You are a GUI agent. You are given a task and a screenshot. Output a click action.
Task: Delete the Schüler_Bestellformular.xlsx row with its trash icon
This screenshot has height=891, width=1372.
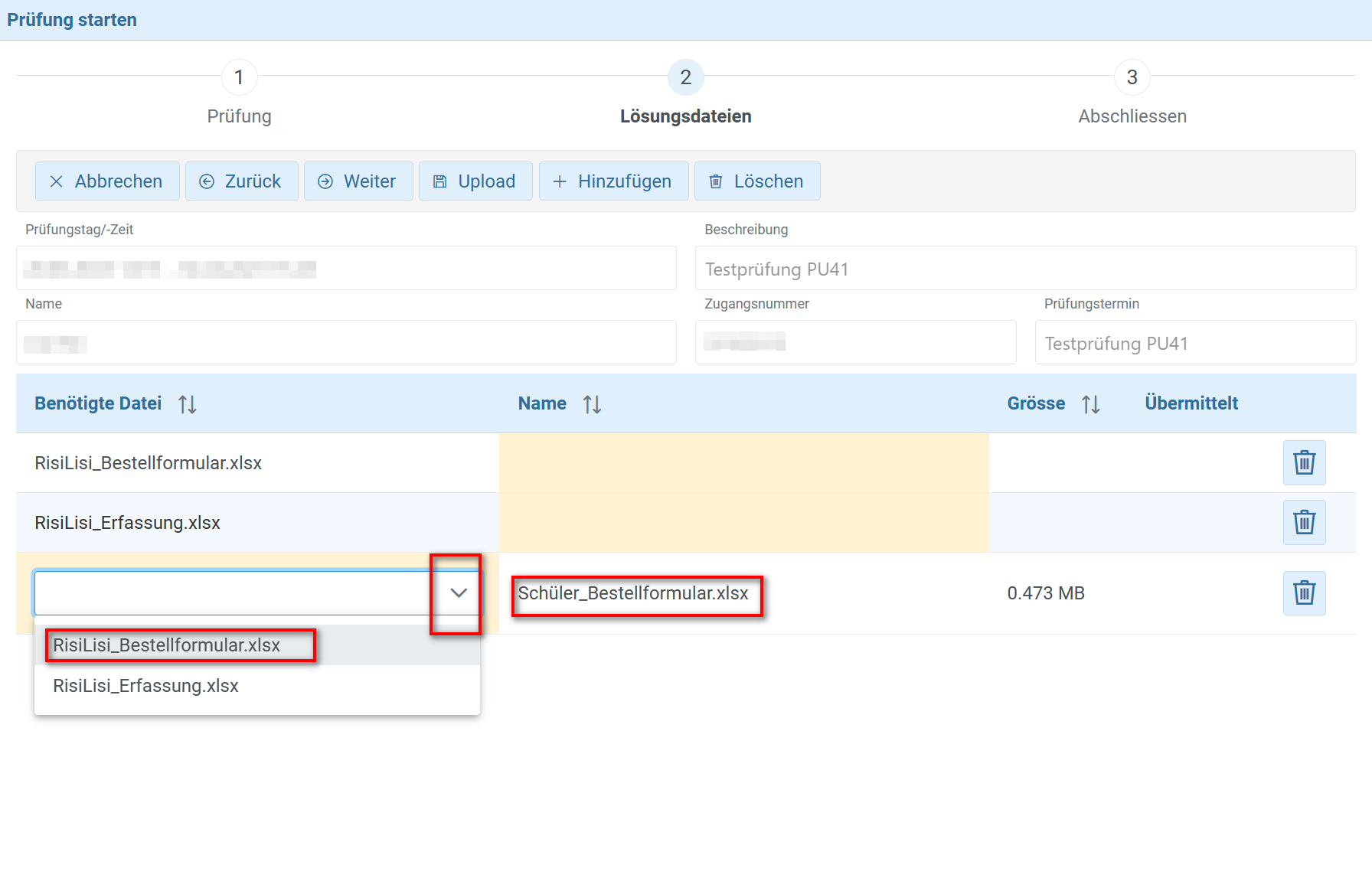(1304, 593)
